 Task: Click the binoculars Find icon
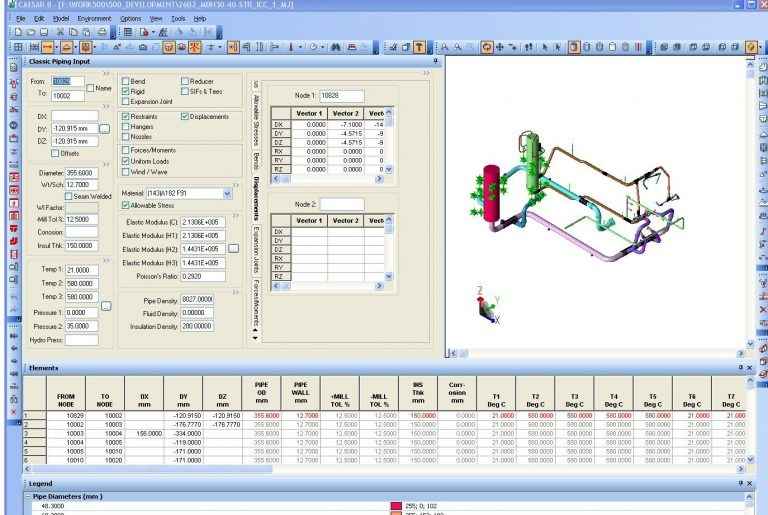[342, 47]
